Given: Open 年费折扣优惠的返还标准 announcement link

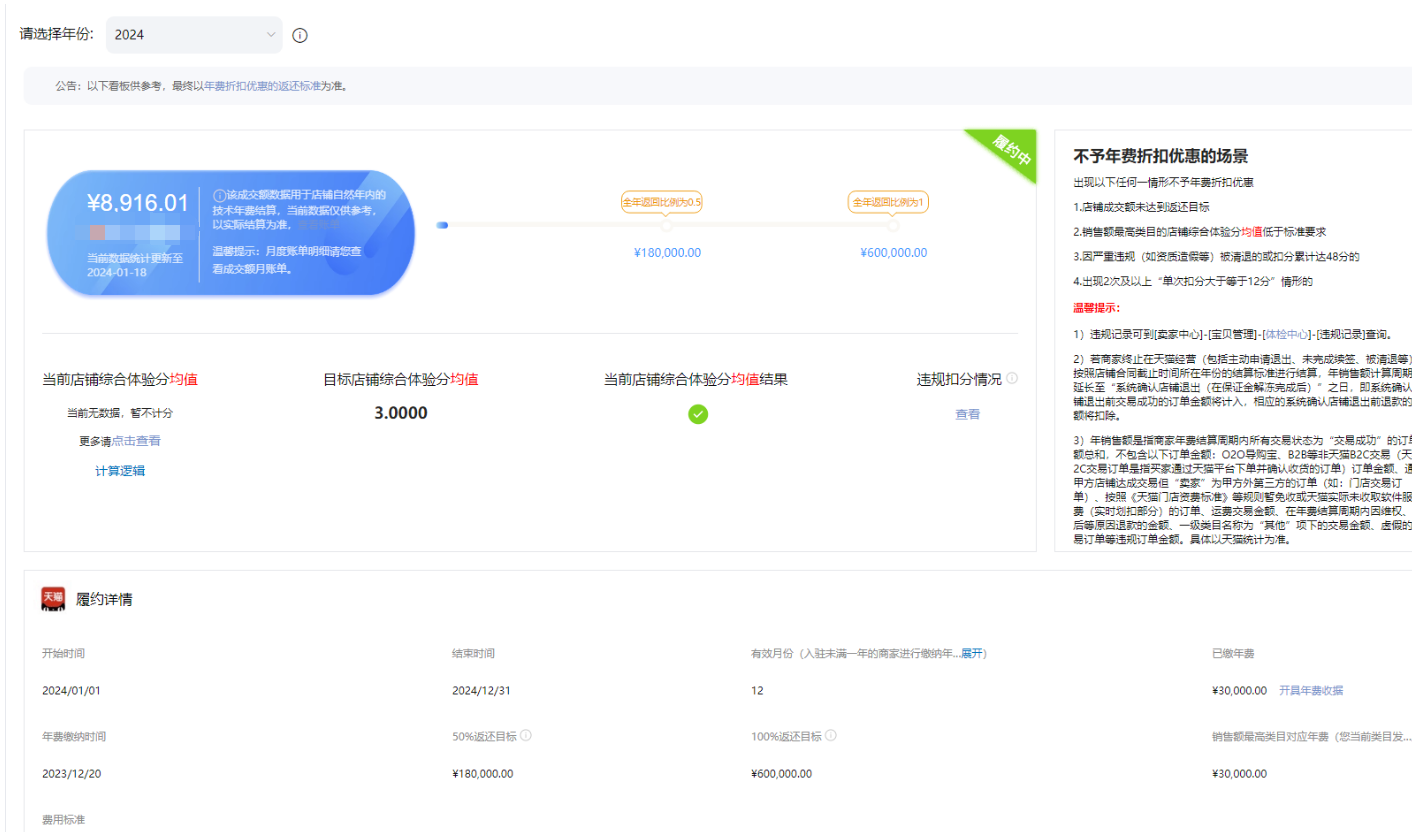Looking at the screenshot, I should click(263, 87).
